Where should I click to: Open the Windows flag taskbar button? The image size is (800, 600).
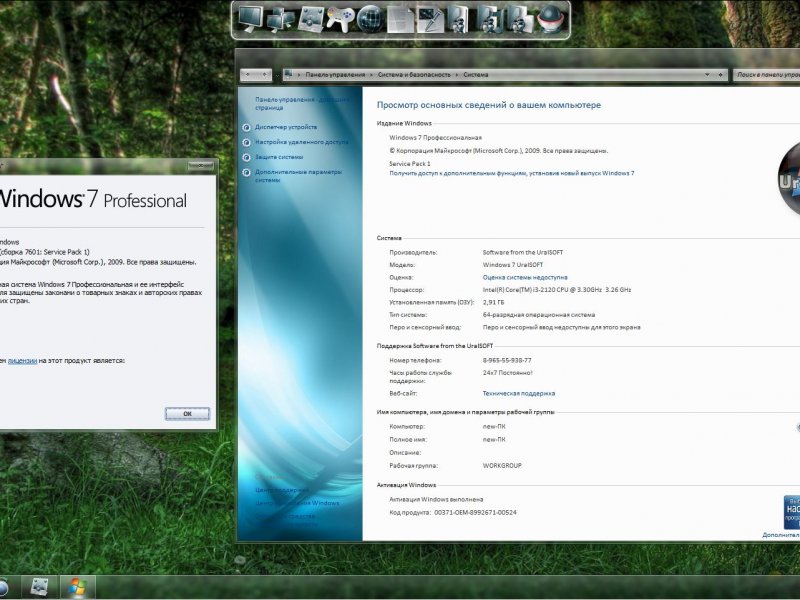pyautogui.click(x=78, y=587)
